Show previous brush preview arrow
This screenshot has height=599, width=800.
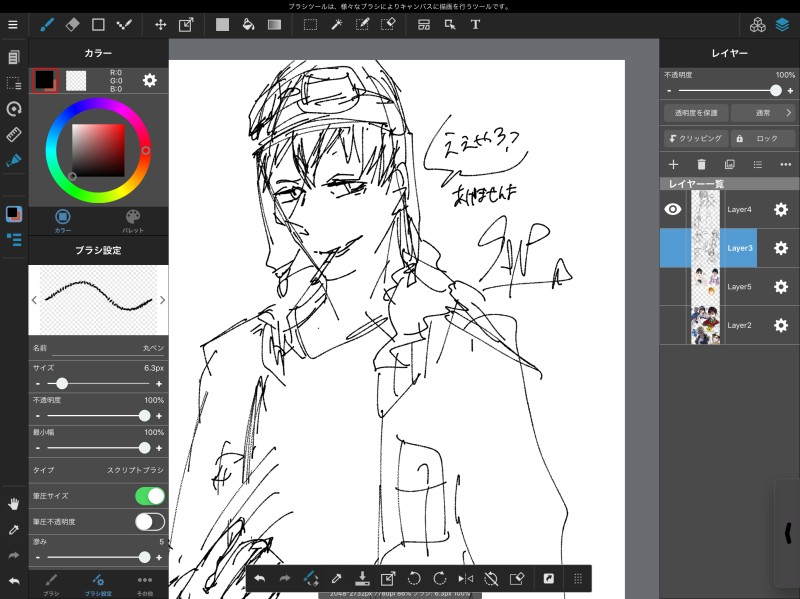tap(34, 300)
